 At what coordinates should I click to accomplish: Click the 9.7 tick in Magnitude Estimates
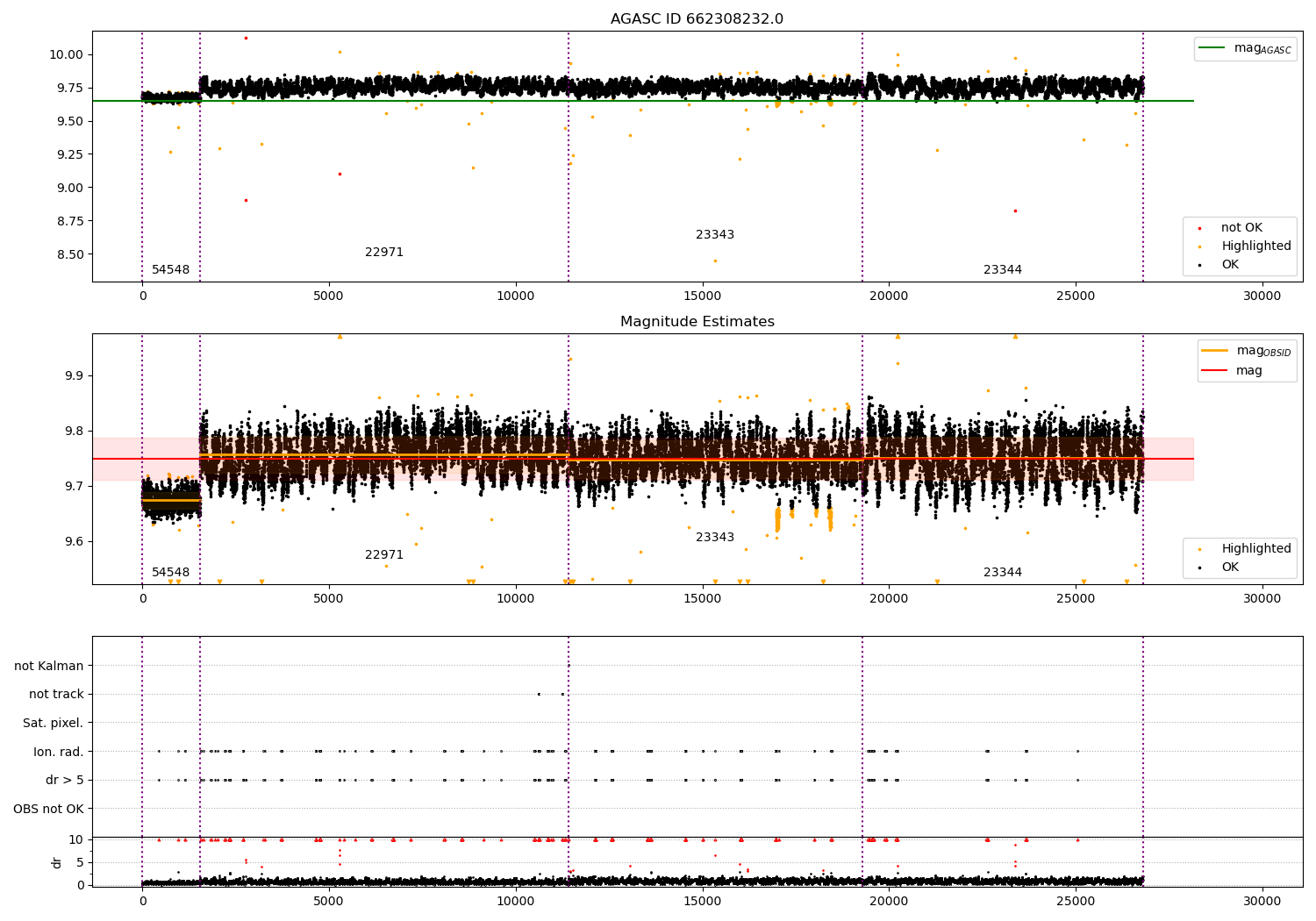click(x=75, y=486)
